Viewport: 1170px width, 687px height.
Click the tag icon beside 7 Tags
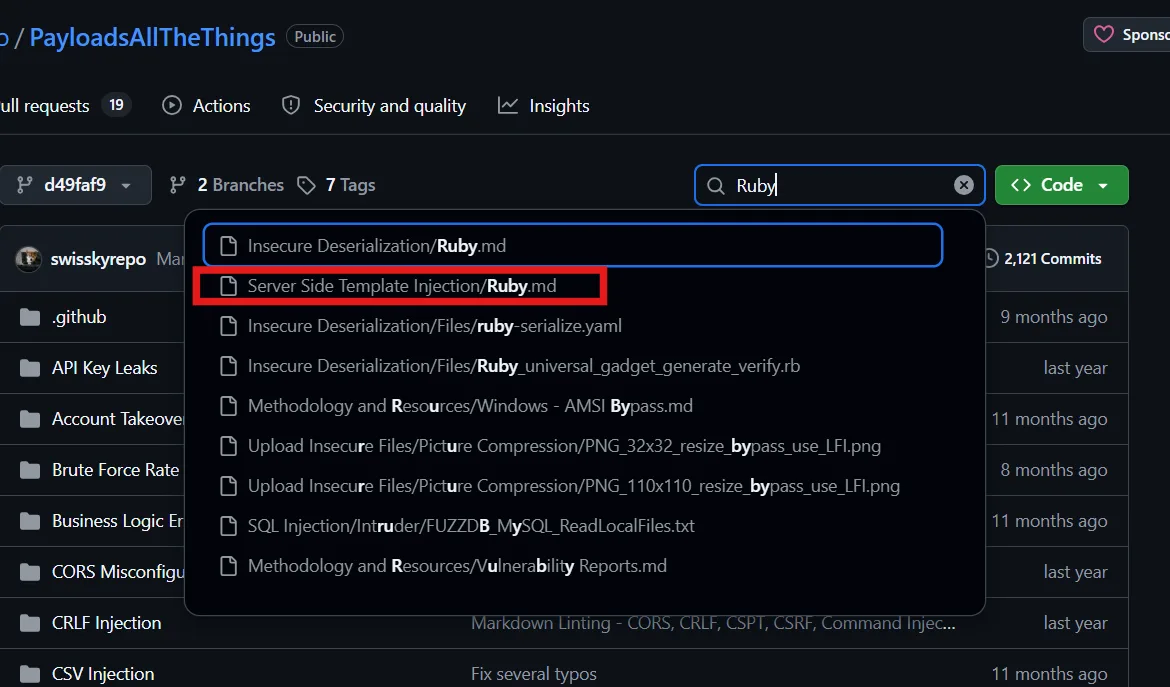[306, 185]
